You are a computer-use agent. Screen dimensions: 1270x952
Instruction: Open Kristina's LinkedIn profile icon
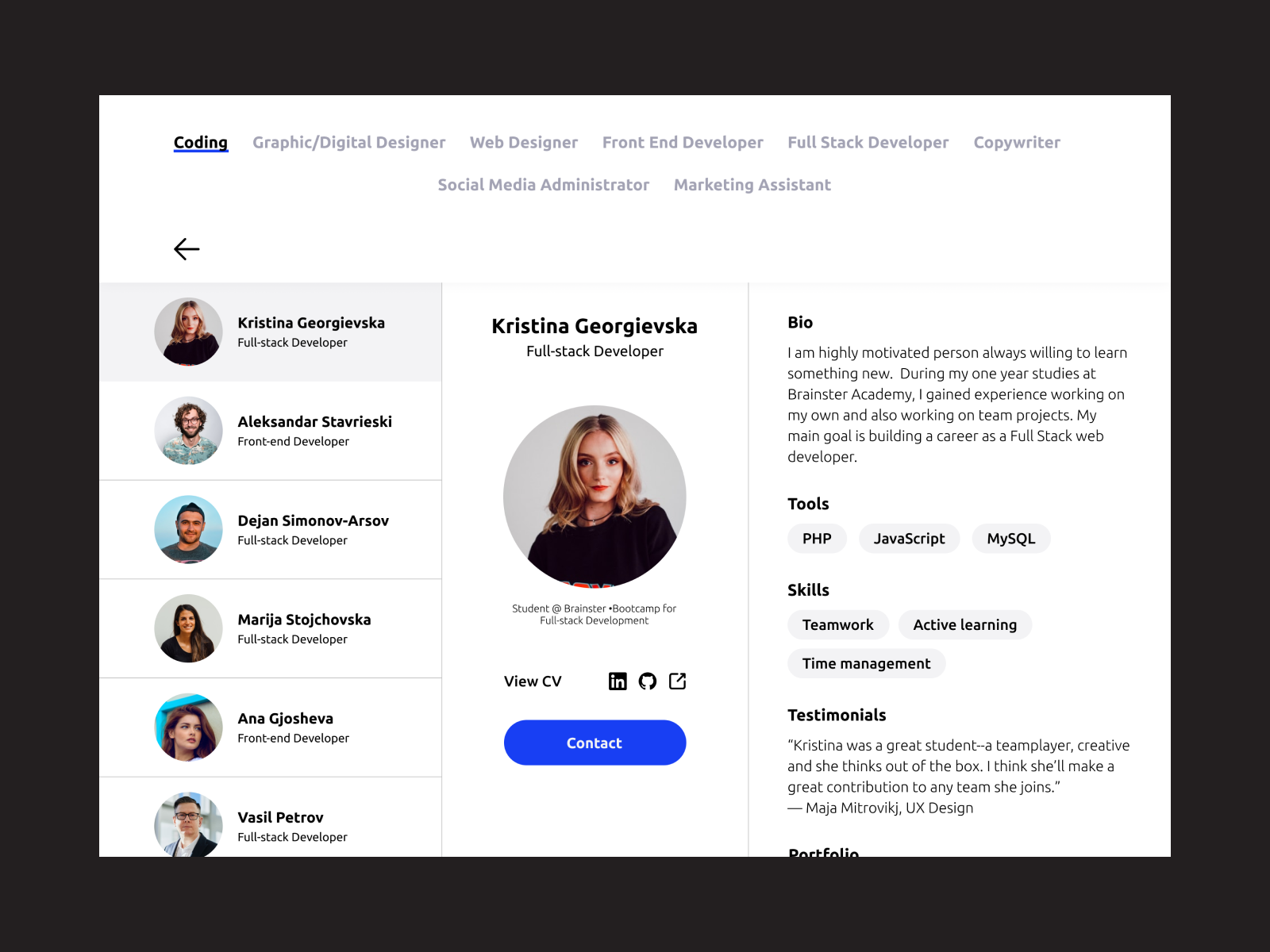pyautogui.click(x=618, y=681)
